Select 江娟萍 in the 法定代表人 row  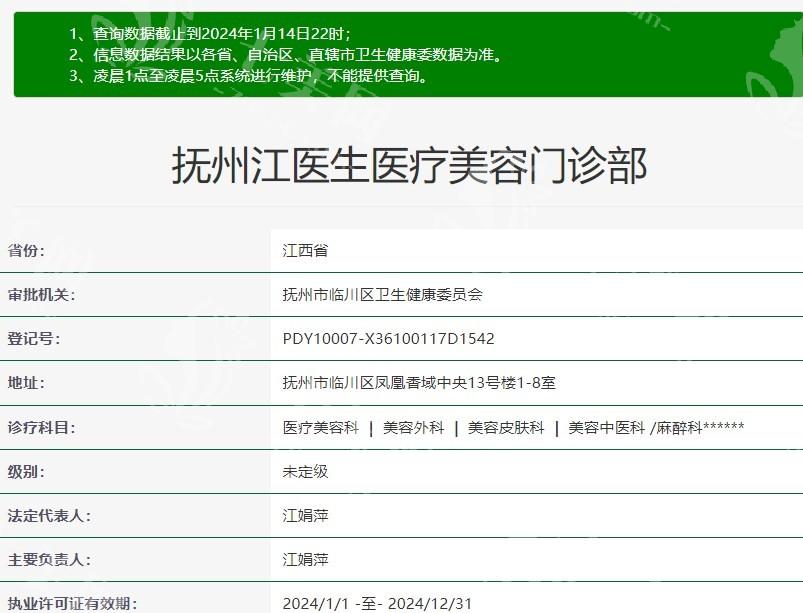click(305, 516)
